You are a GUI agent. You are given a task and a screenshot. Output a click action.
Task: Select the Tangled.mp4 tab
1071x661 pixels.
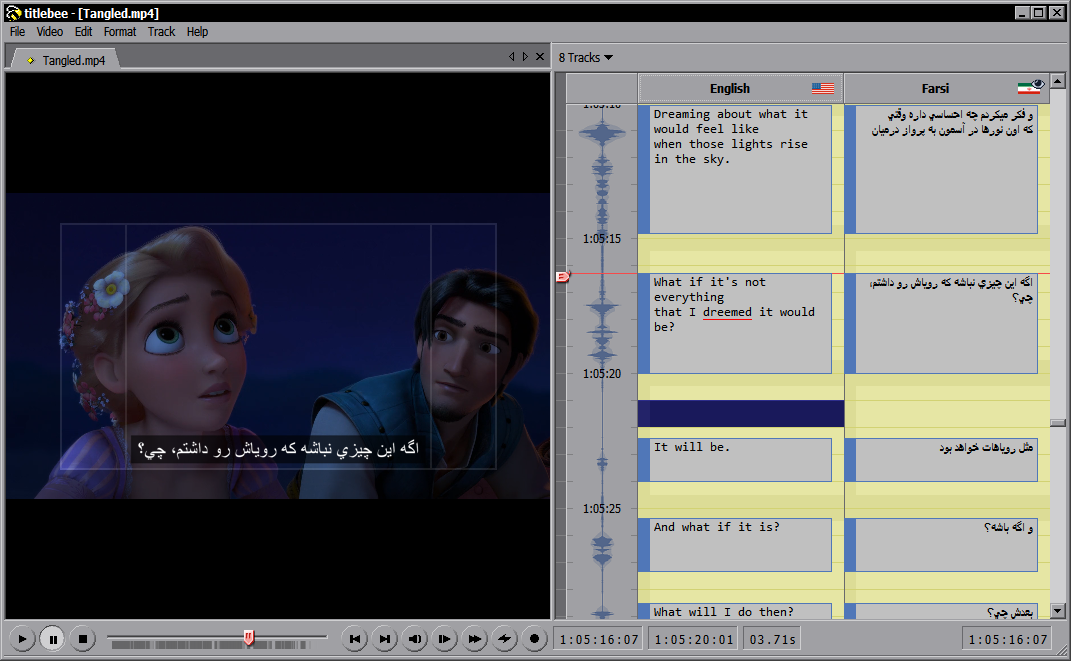point(66,60)
